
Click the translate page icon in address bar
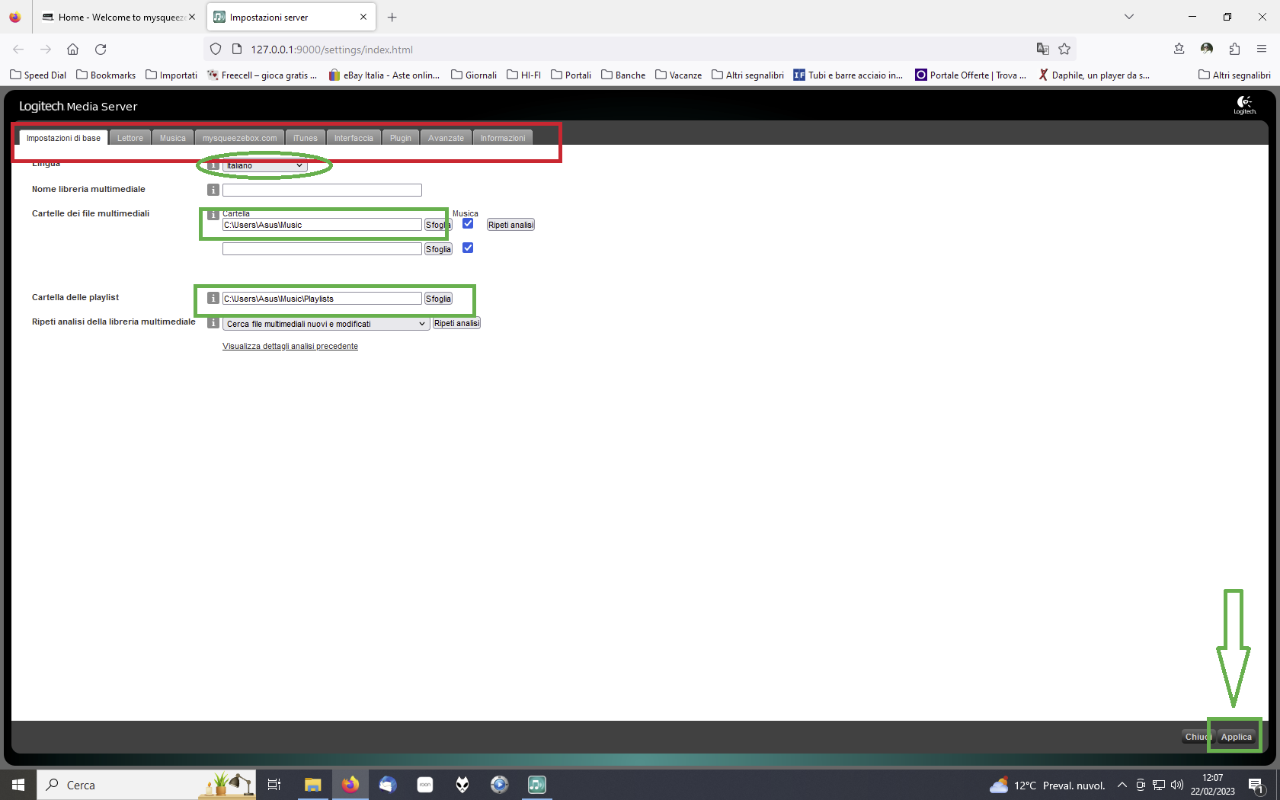click(1043, 49)
